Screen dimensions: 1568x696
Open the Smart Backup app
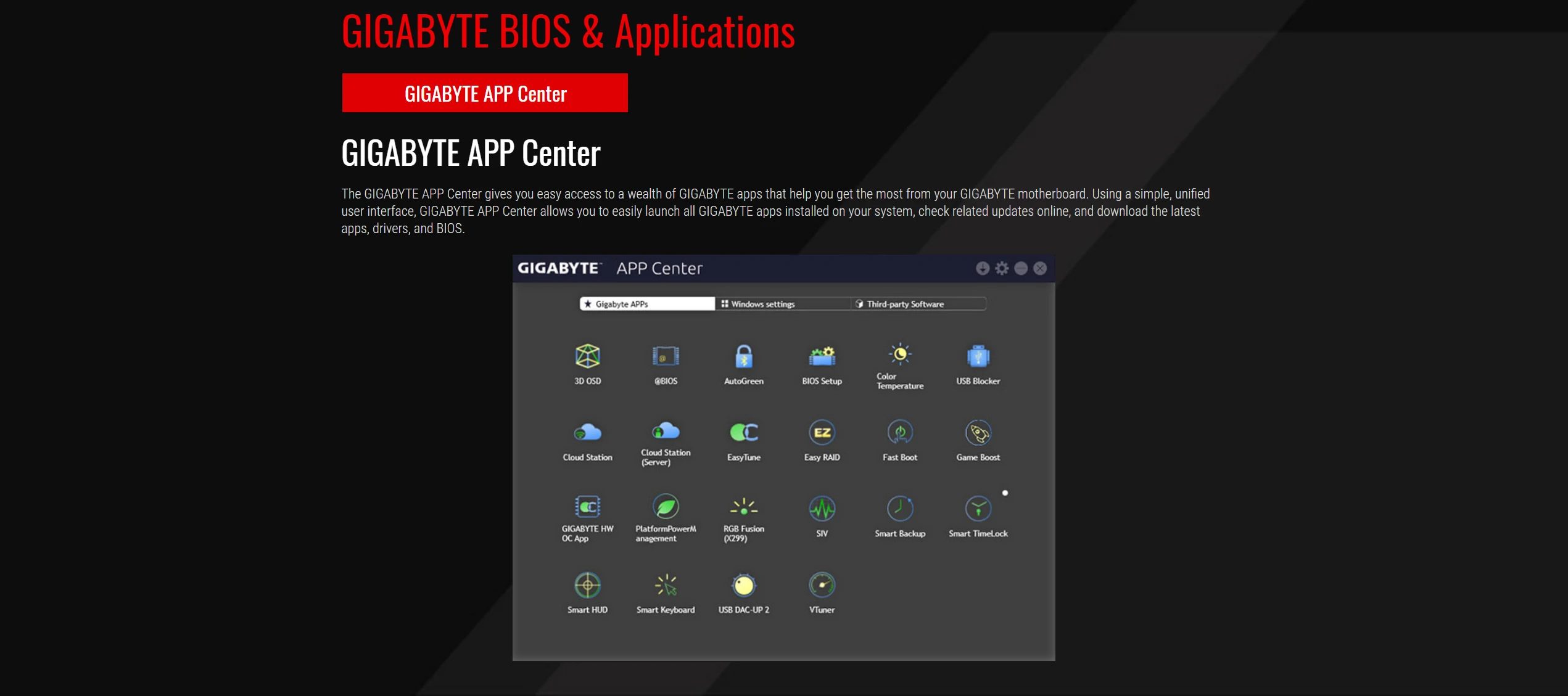coord(900,509)
